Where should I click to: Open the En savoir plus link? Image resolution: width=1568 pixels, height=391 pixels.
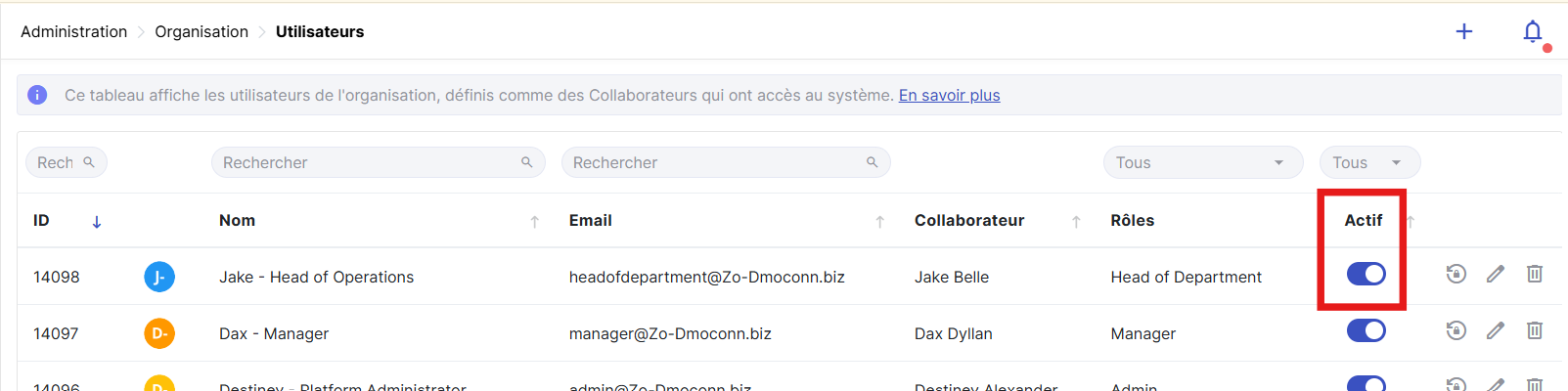(x=949, y=95)
